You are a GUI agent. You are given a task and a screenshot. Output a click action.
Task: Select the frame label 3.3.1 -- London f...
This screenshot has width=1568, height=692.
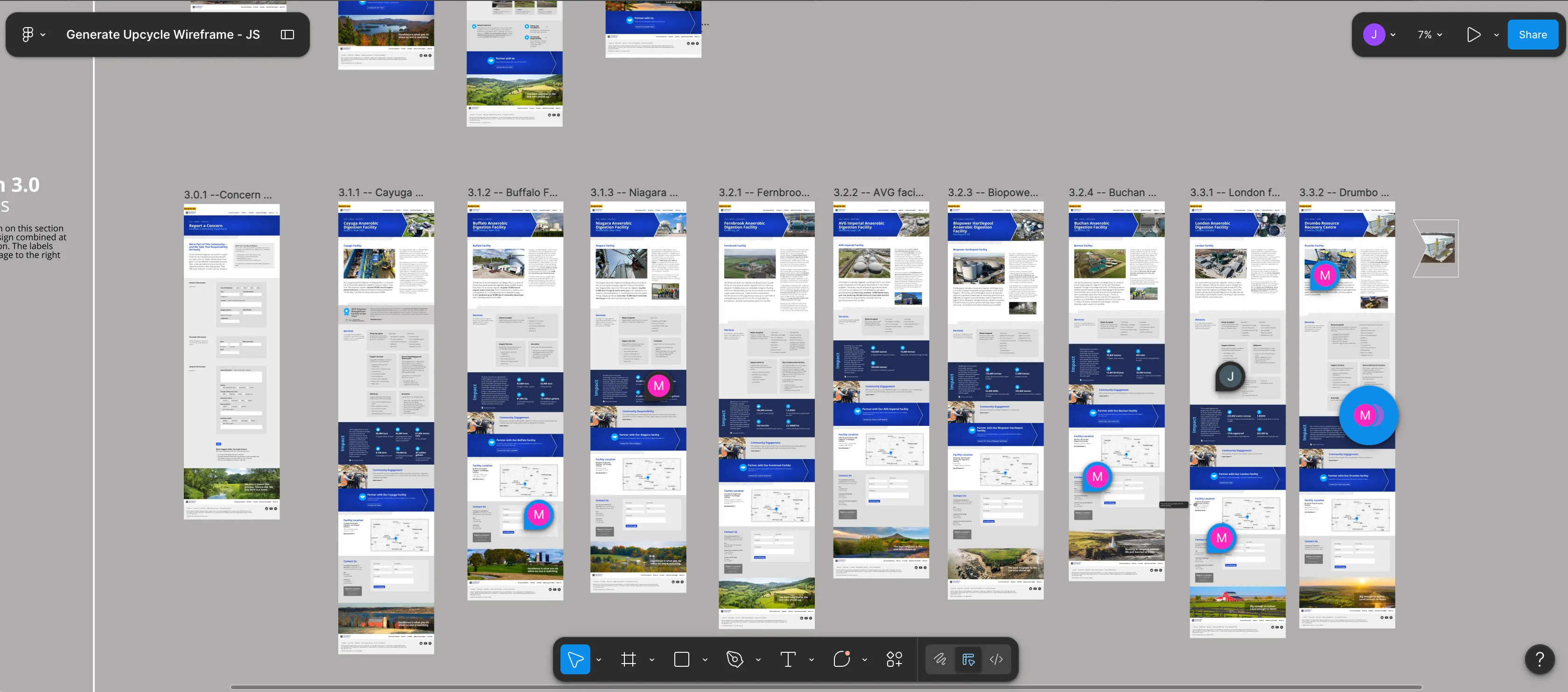1235,192
